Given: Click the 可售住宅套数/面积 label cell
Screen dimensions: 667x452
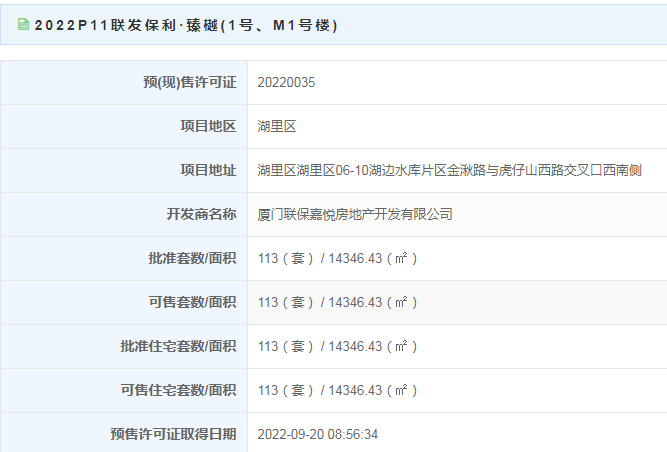Looking at the screenshot, I should click(124, 390).
